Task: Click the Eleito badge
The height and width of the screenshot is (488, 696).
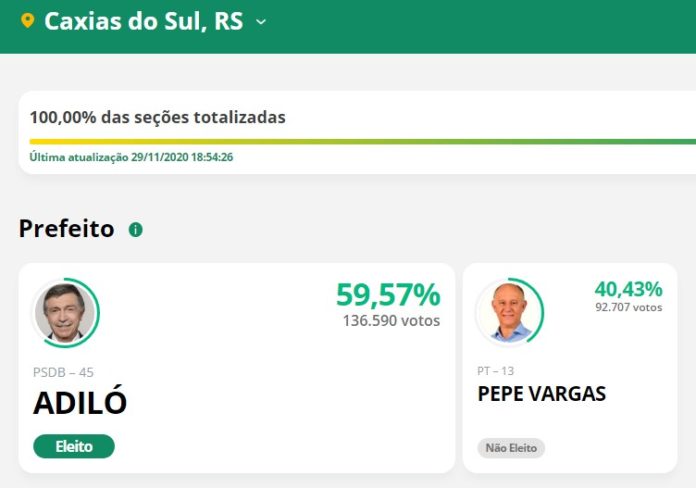Action: [74, 446]
